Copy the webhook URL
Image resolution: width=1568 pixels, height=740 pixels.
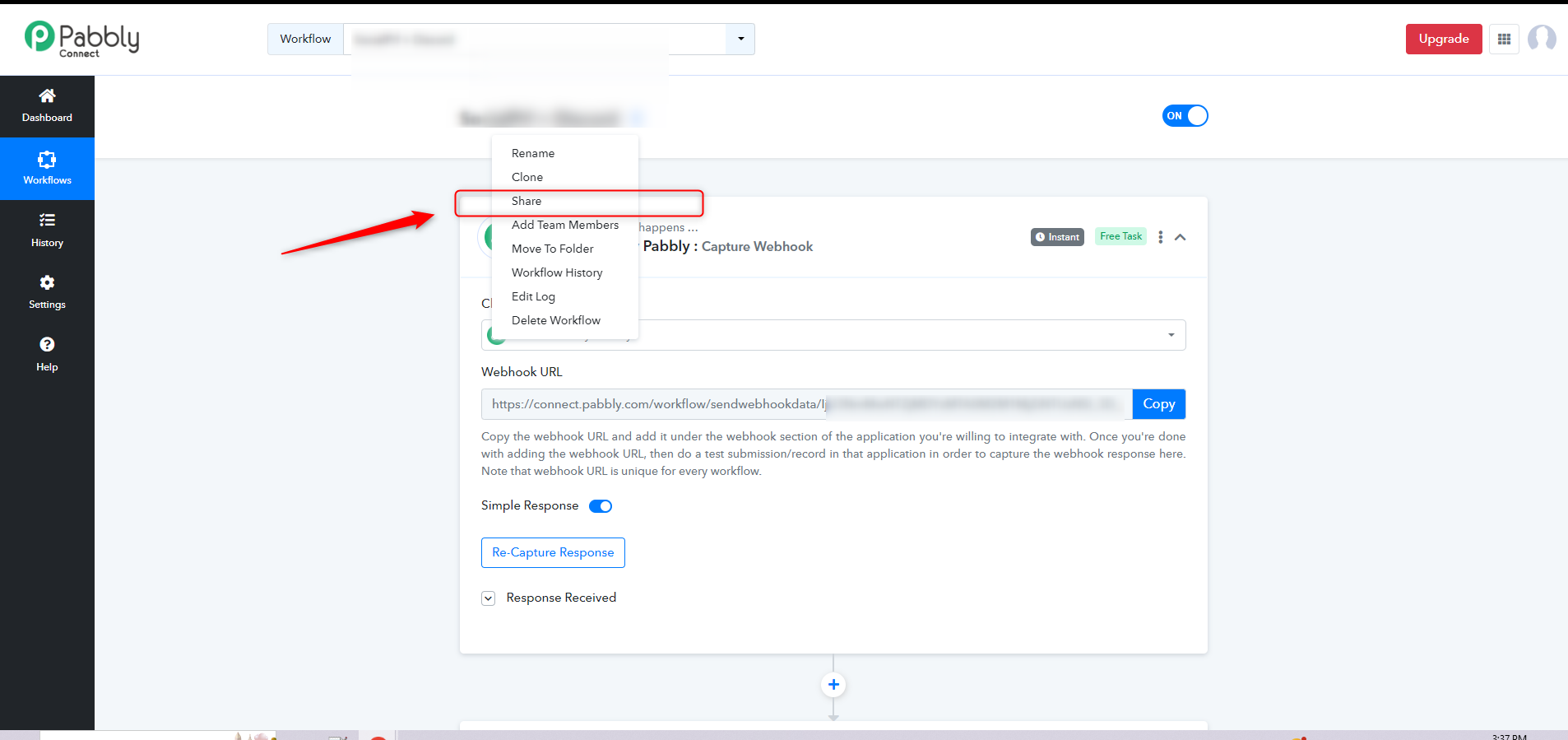point(1158,404)
